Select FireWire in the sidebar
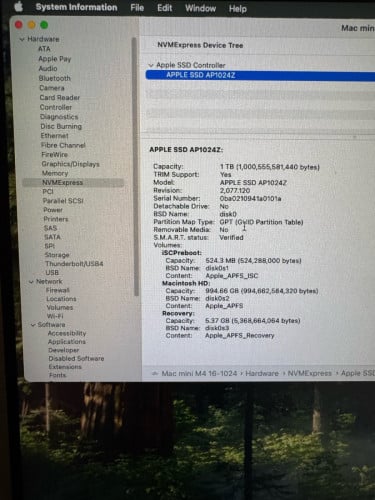Viewport: 375px width, 500px height. tap(55, 155)
